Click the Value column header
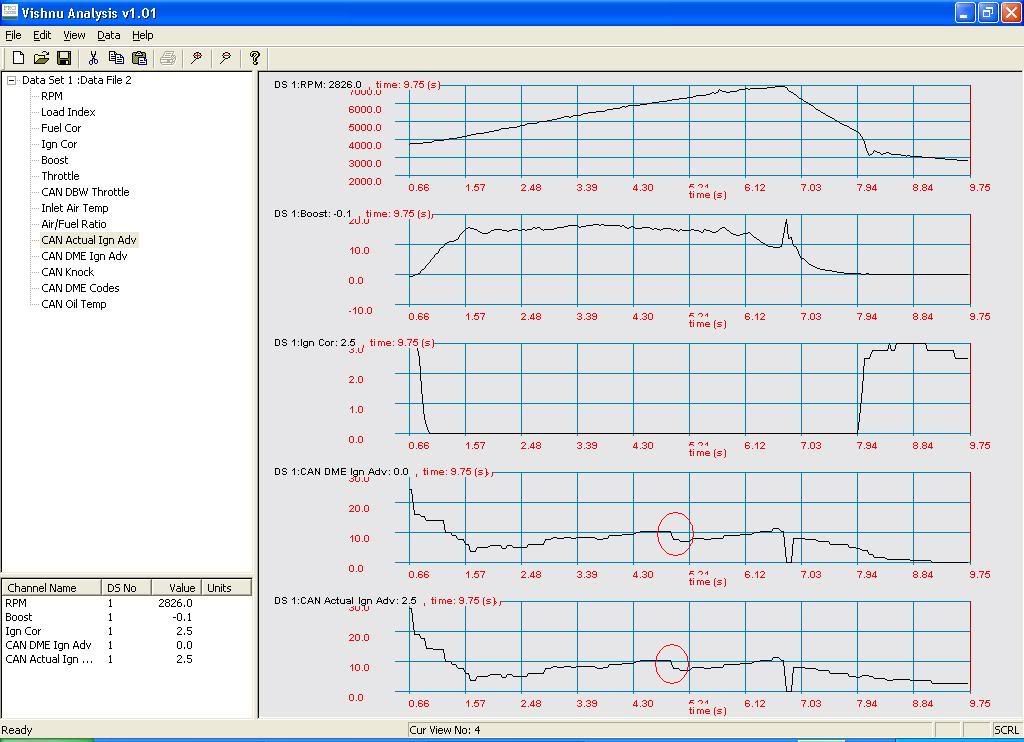Image resolution: width=1024 pixels, height=742 pixels. [x=176, y=588]
